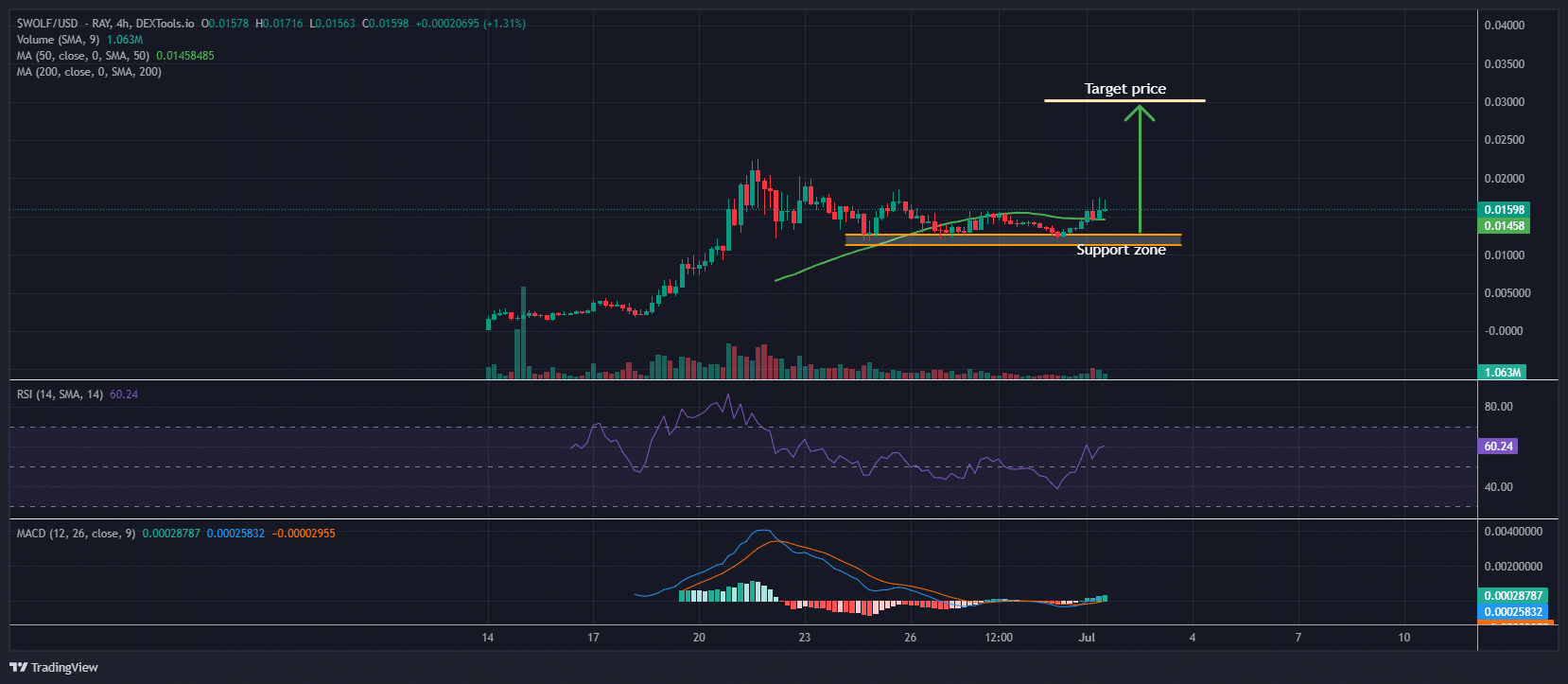Click the RSI value 60.24 in legend
The image size is (1568, 684).
(124, 395)
